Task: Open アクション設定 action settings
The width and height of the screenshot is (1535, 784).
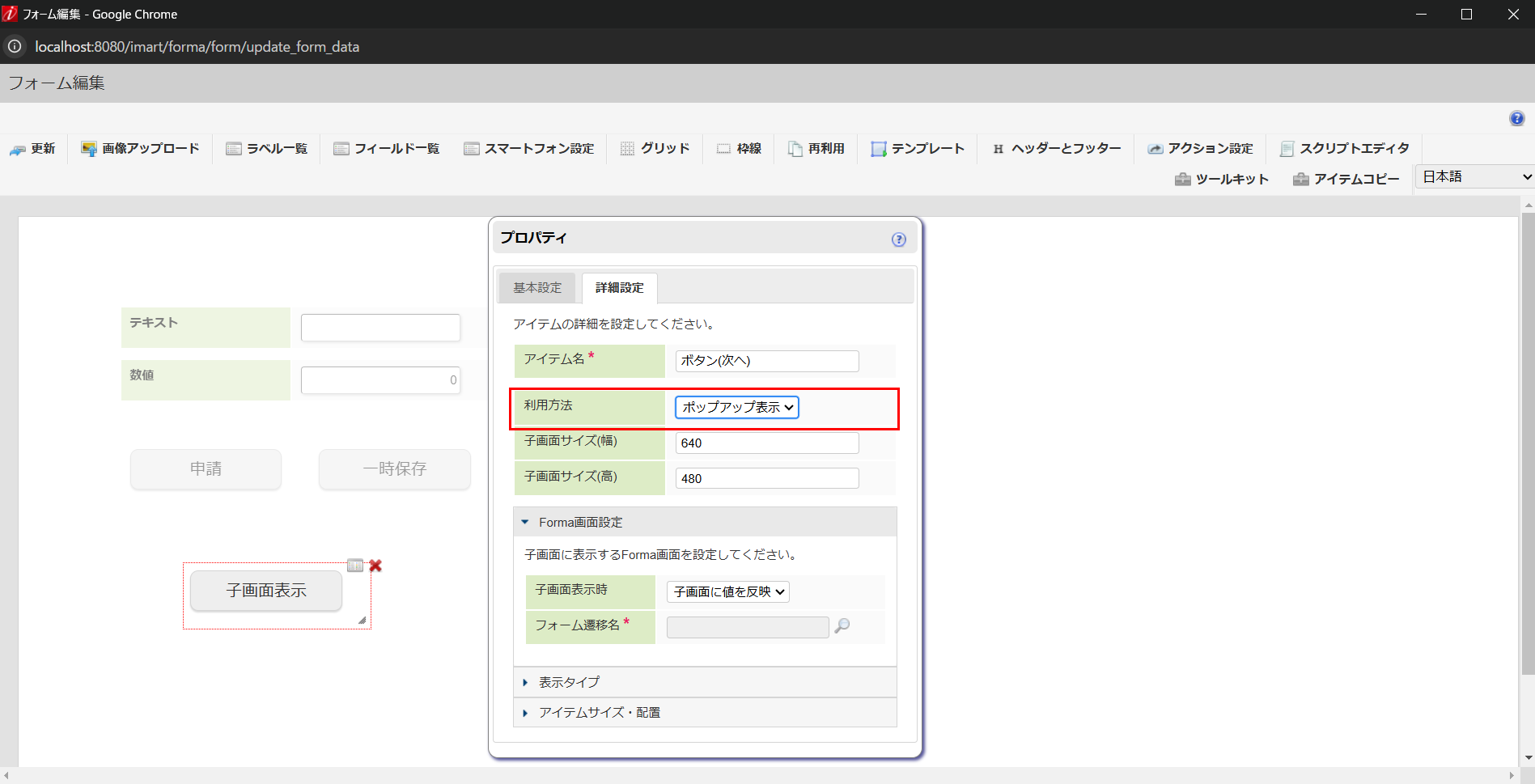Action: click(1200, 148)
